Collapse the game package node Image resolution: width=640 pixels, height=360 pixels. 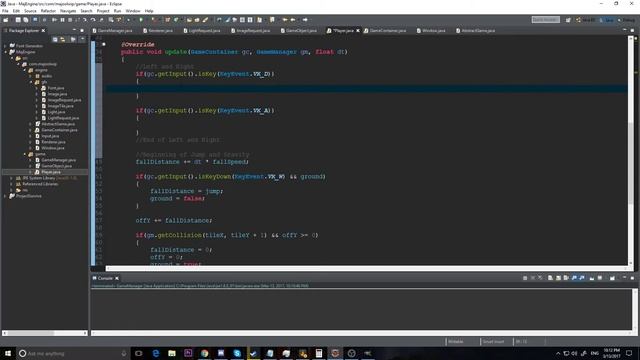coord(24,154)
